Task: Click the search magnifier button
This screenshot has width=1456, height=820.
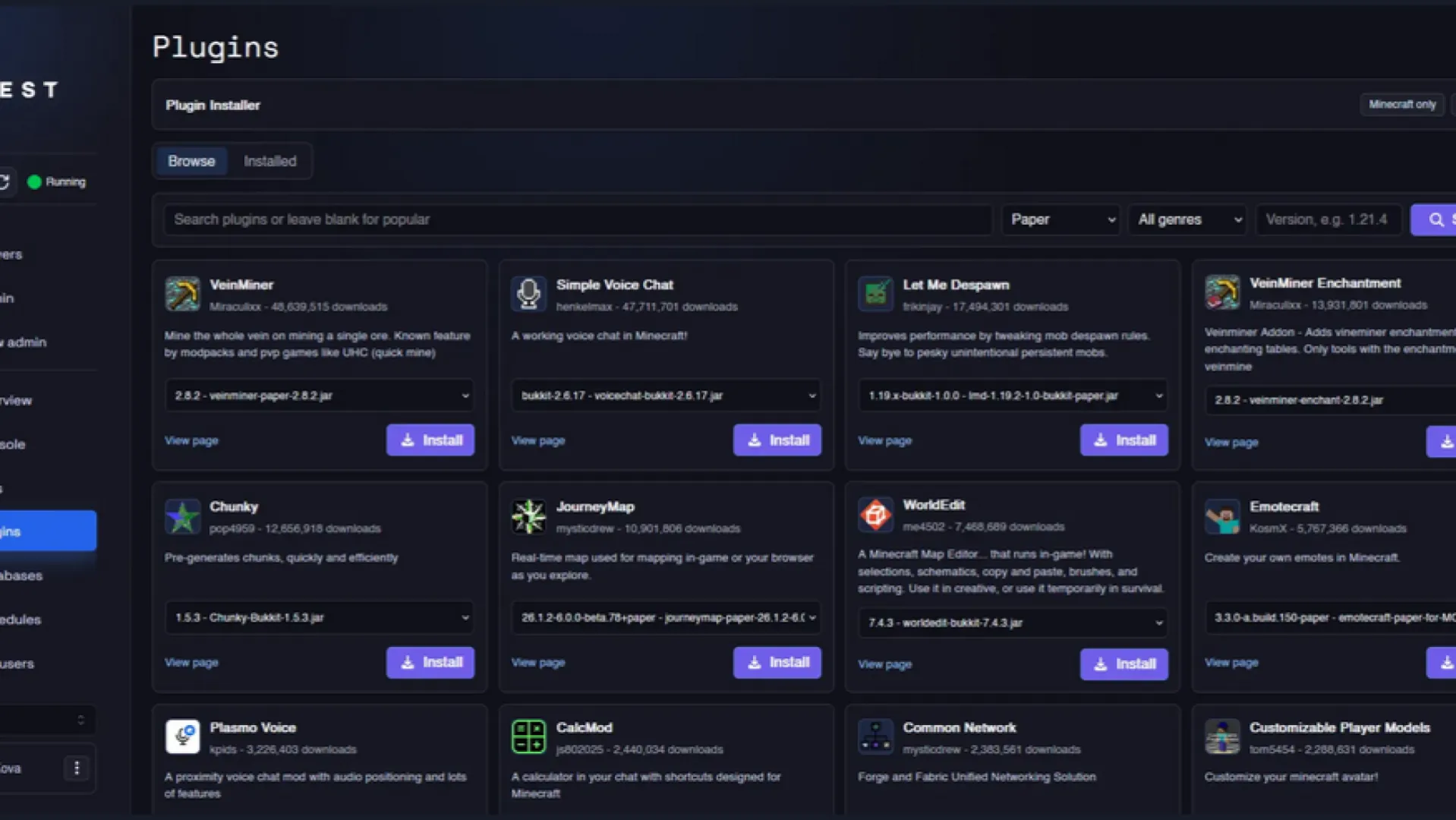Action: click(1435, 219)
